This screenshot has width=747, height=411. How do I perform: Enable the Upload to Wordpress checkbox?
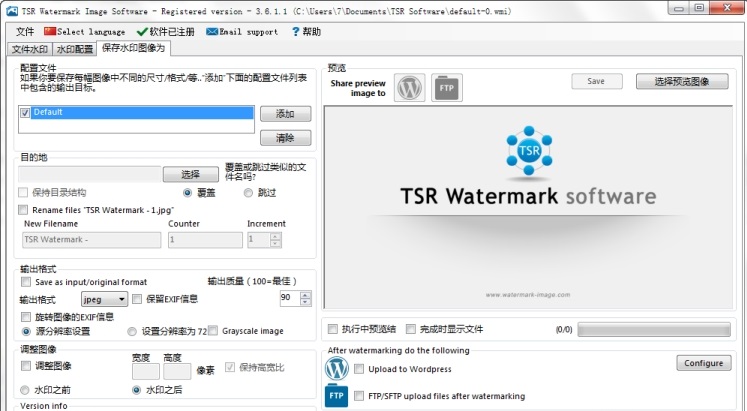pos(359,369)
